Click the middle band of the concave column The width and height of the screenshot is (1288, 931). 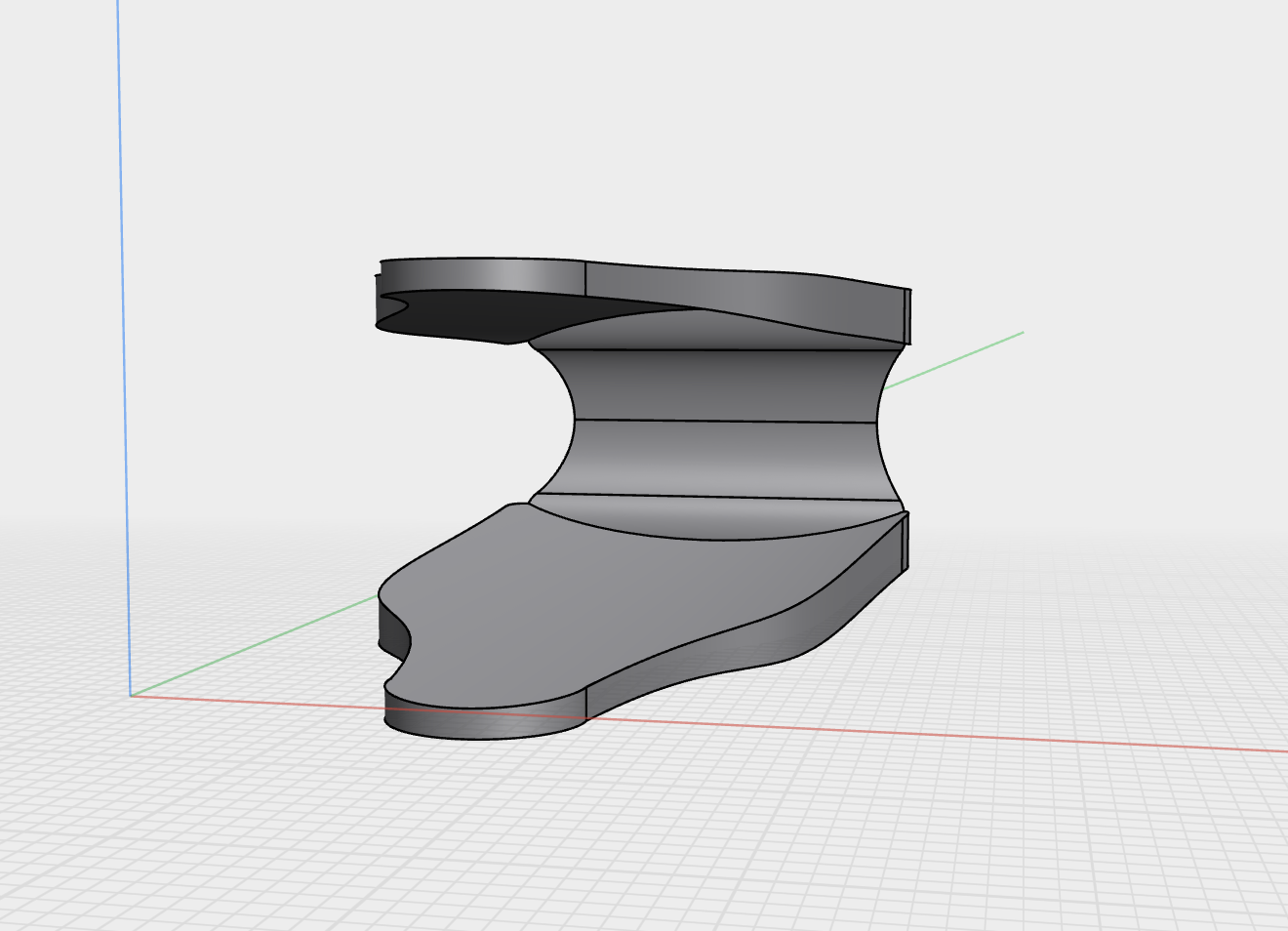724,459
